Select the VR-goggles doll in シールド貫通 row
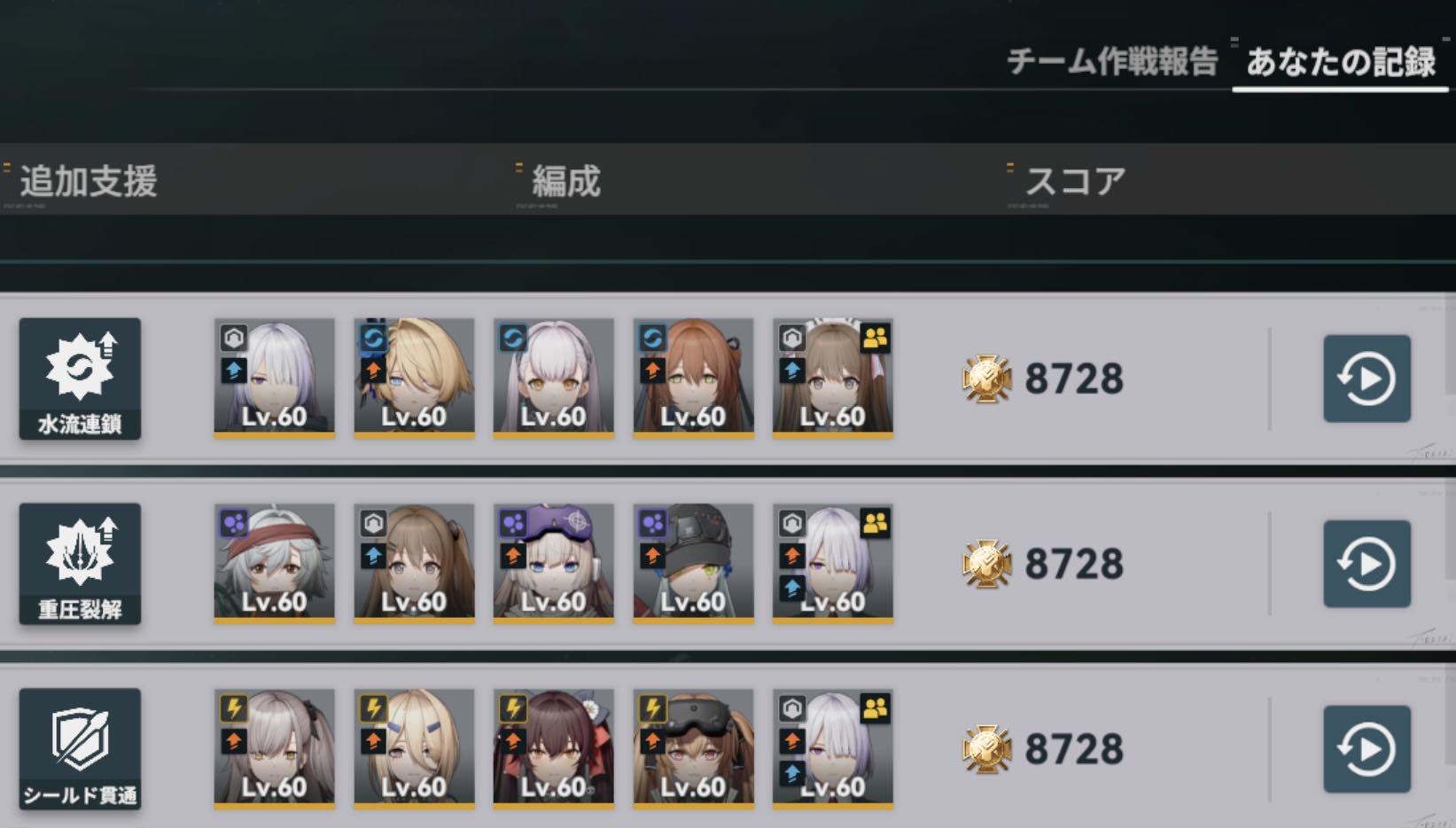The height and width of the screenshot is (828, 1456). click(693, 749)
